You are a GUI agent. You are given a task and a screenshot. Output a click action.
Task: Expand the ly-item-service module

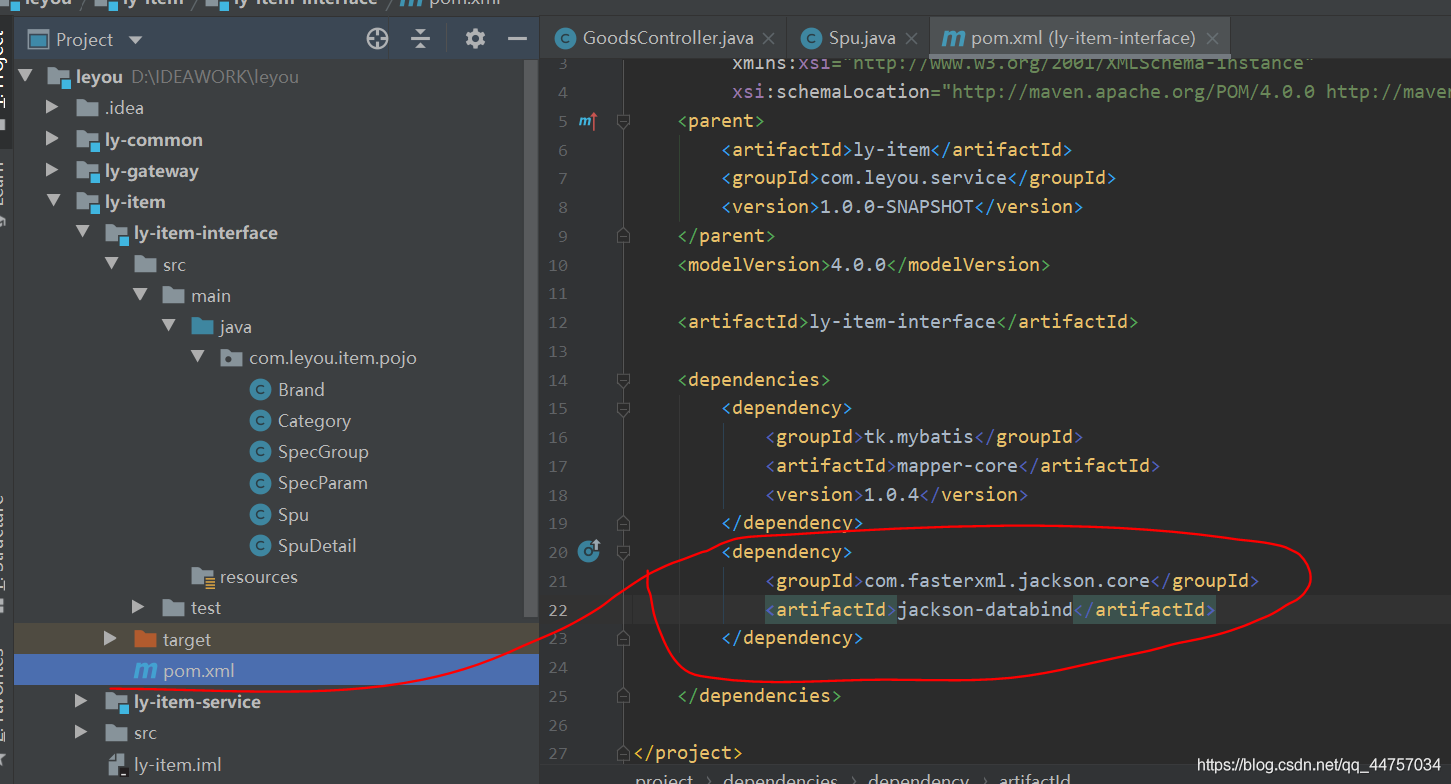click(x=82, y=702)
